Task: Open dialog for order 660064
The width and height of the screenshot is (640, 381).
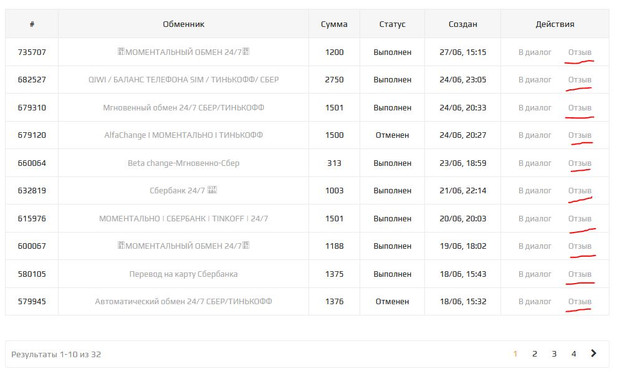Action: coord(535,163)
